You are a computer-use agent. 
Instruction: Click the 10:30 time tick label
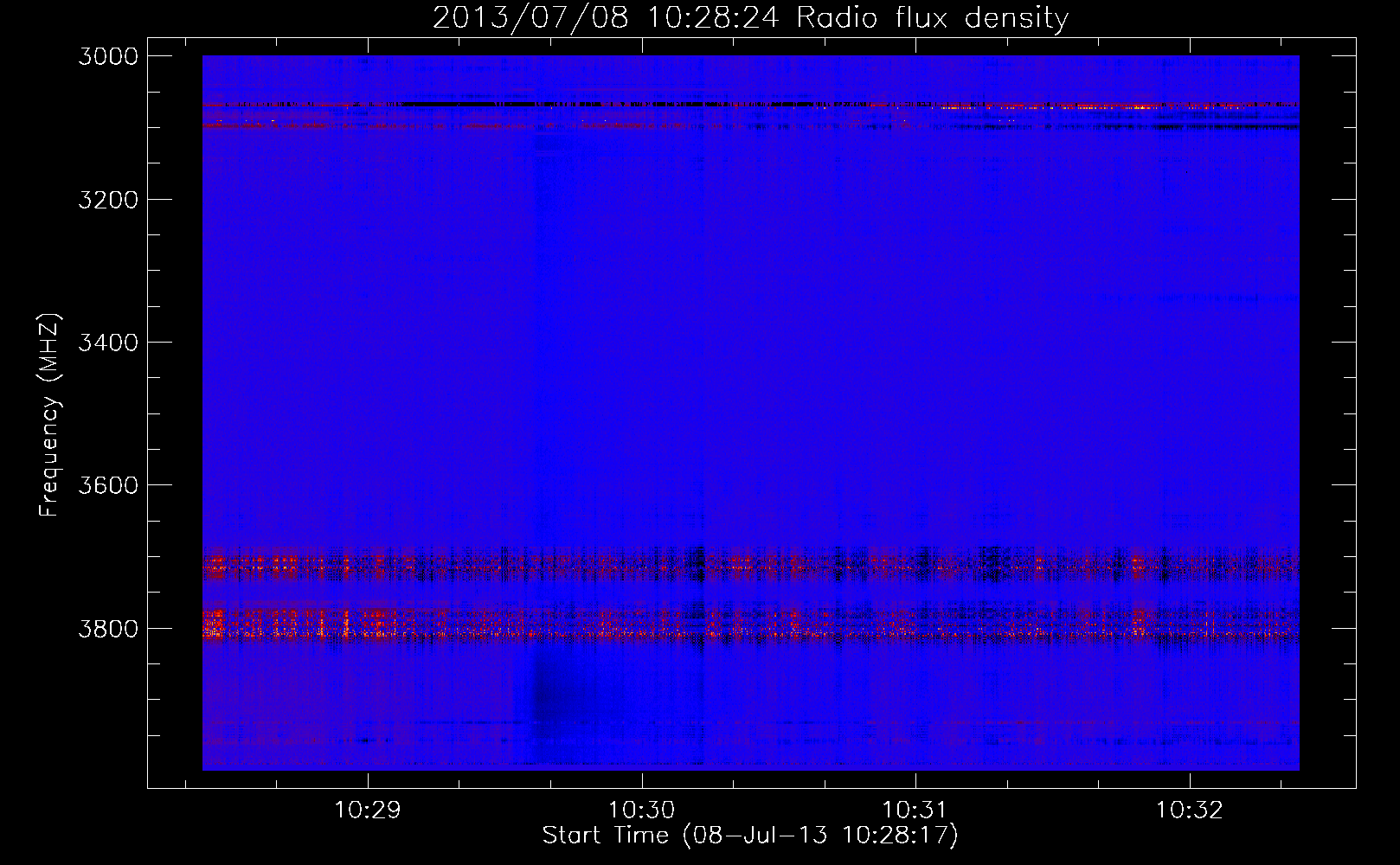pyautogui.click(x=641, y=811)
